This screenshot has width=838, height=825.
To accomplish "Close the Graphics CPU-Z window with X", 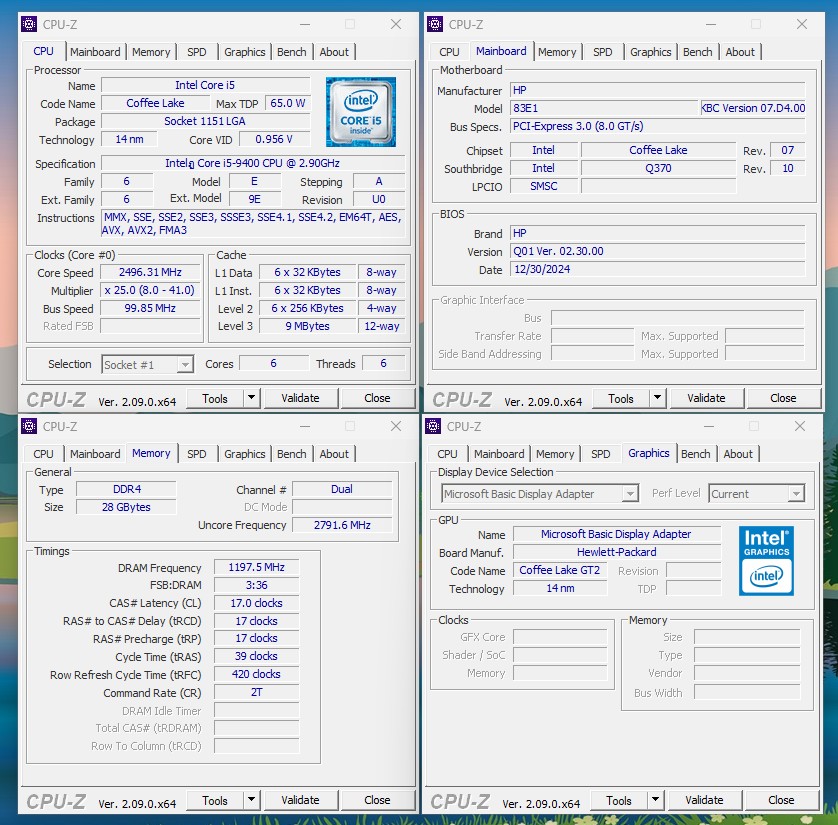I will click(x=800, y=426).
